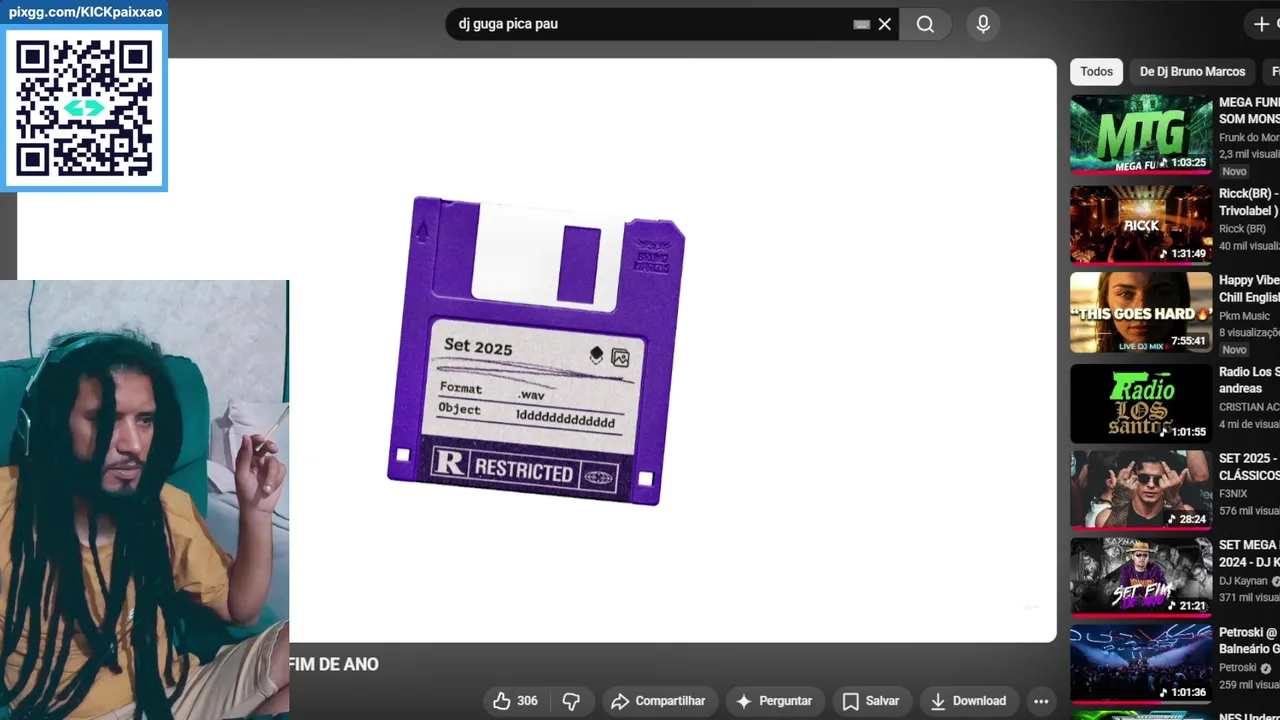Viewport: 1280px width, 720px height.
Task: Clear the search box with the X icon
Action: 884,24
